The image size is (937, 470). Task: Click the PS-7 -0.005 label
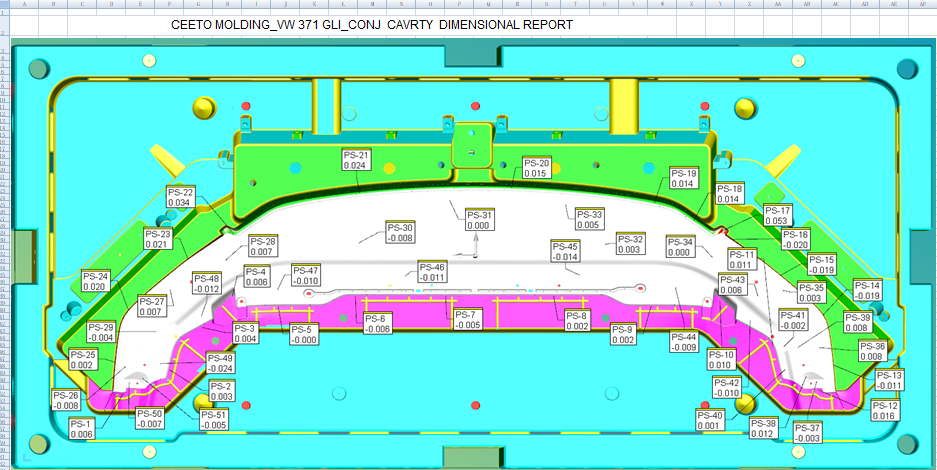(467, 320)
